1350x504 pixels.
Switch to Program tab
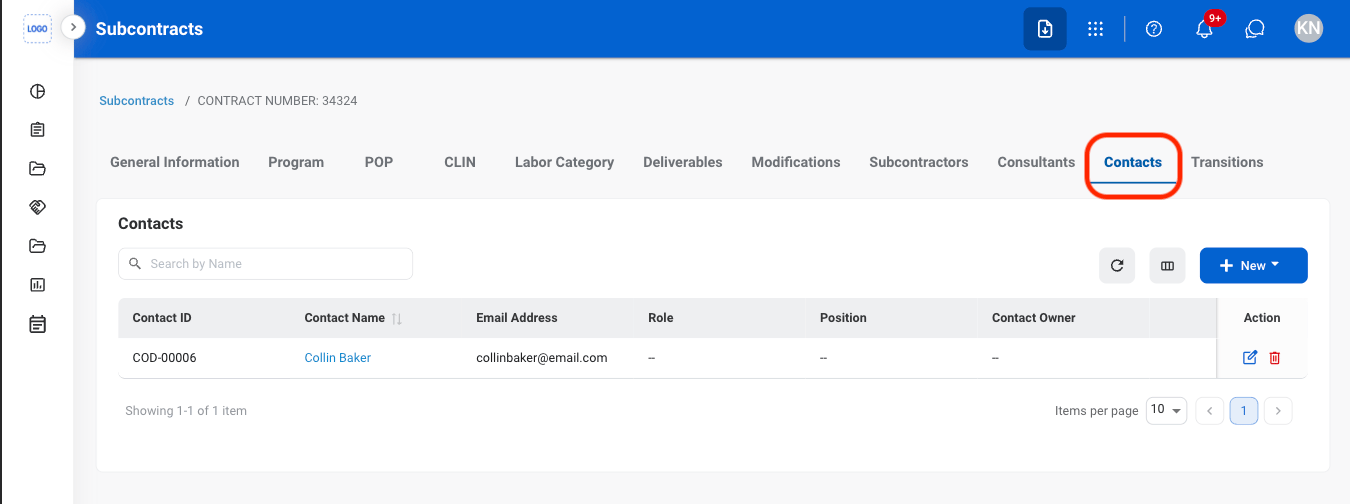[296, 162]
